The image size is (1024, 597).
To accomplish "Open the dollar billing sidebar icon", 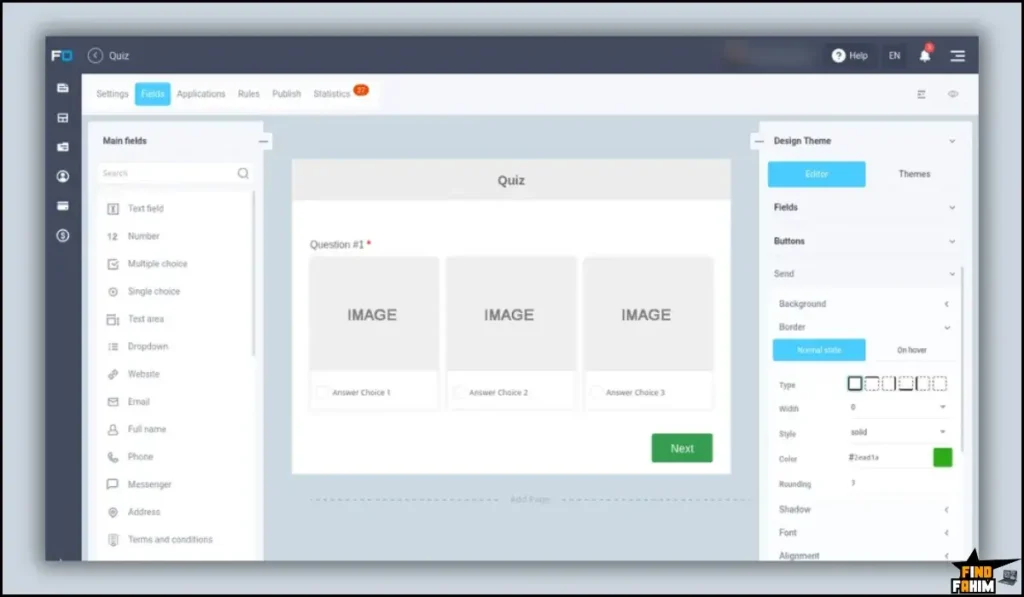I will coord(63,235).
